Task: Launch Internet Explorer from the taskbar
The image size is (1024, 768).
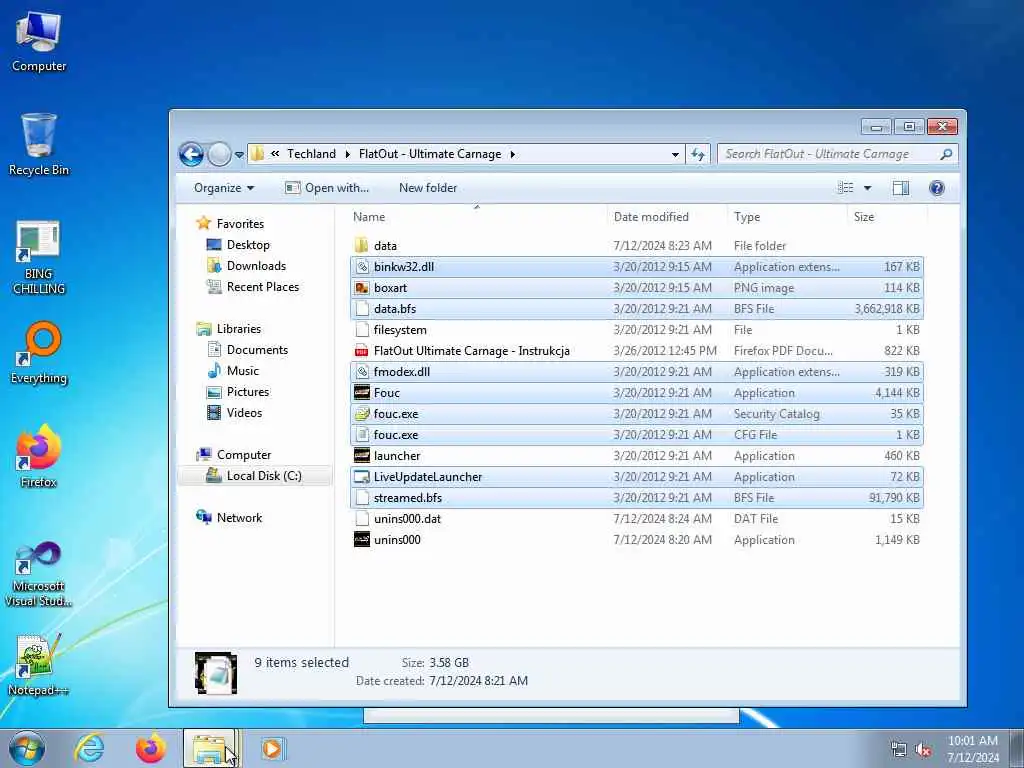Action: [89, 748]
